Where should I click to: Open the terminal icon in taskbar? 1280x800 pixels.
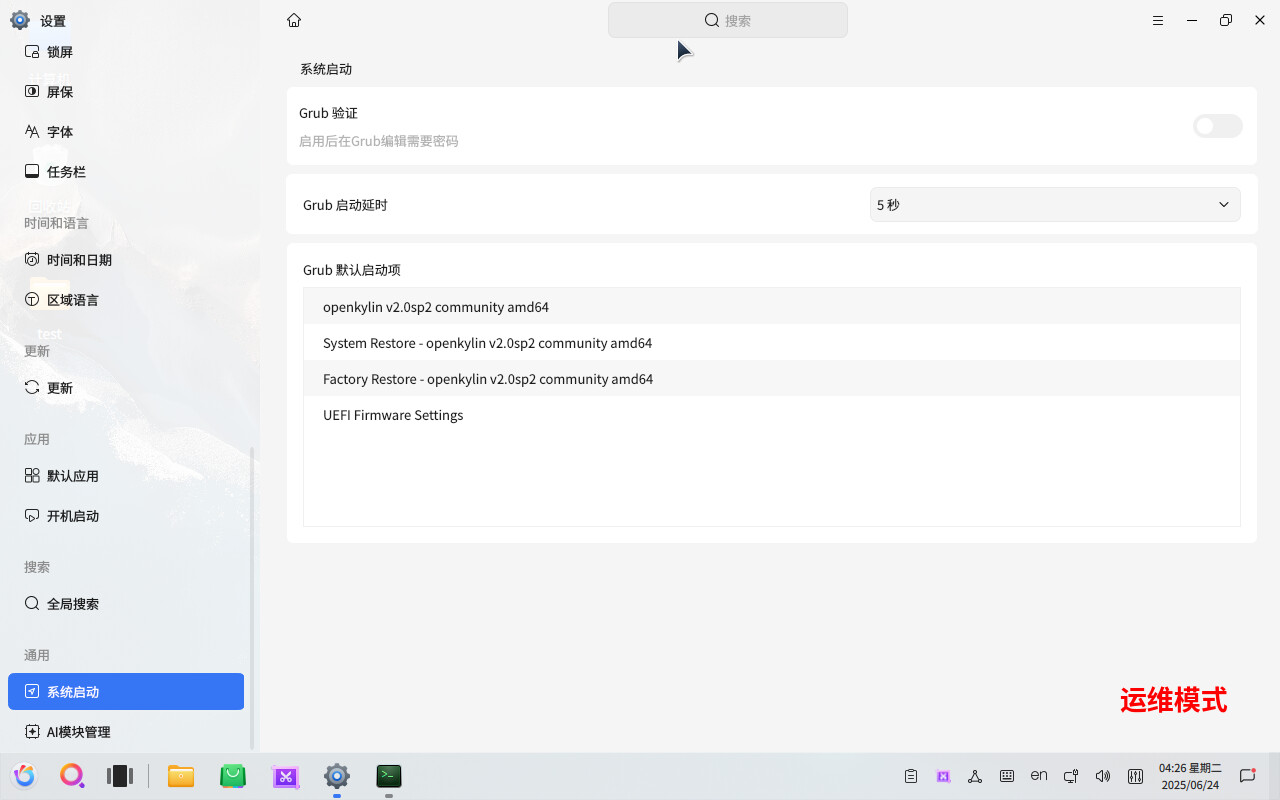(389, 776)
